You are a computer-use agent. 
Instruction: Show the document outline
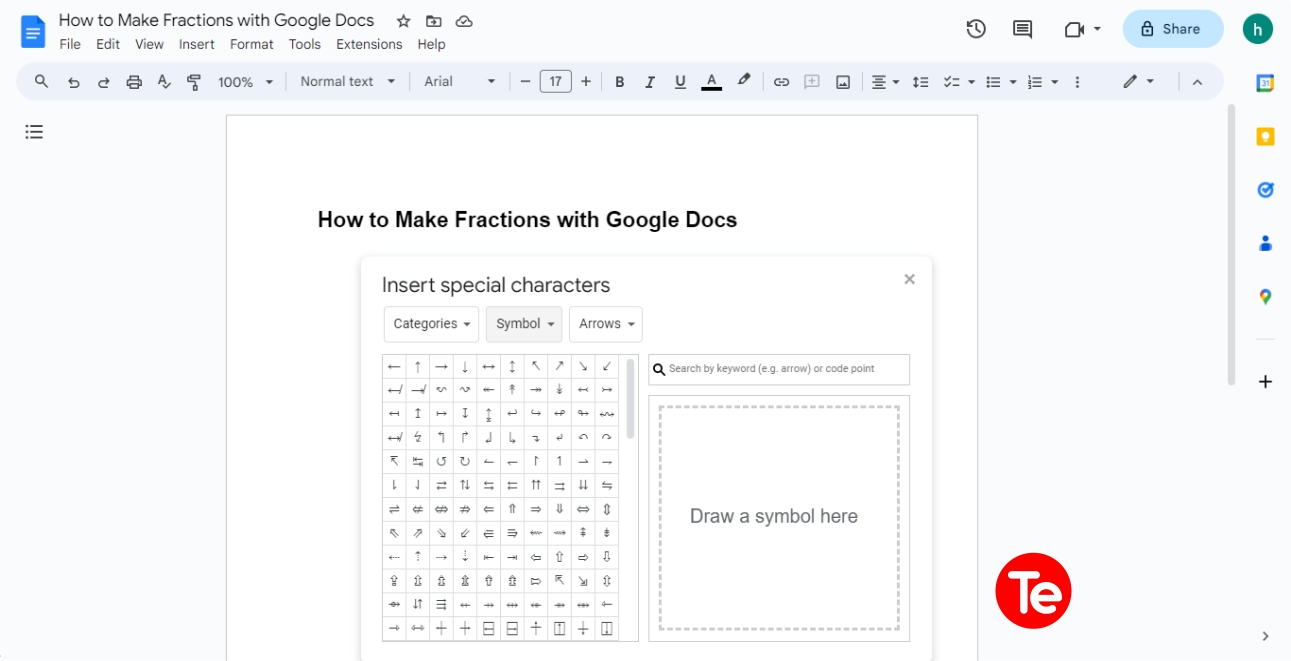[x=34, y=132]
